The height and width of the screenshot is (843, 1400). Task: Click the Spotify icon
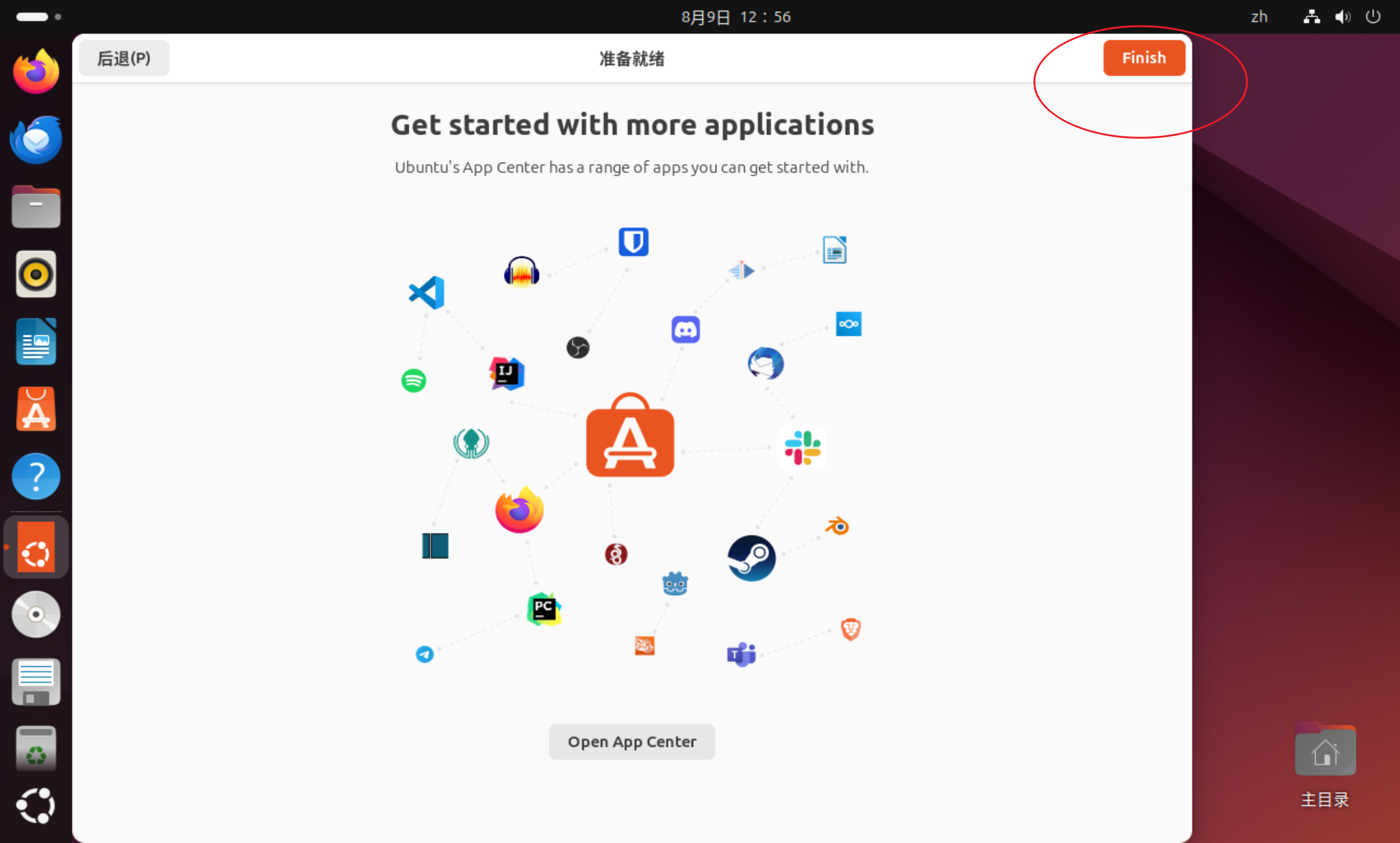pos(414,380)
